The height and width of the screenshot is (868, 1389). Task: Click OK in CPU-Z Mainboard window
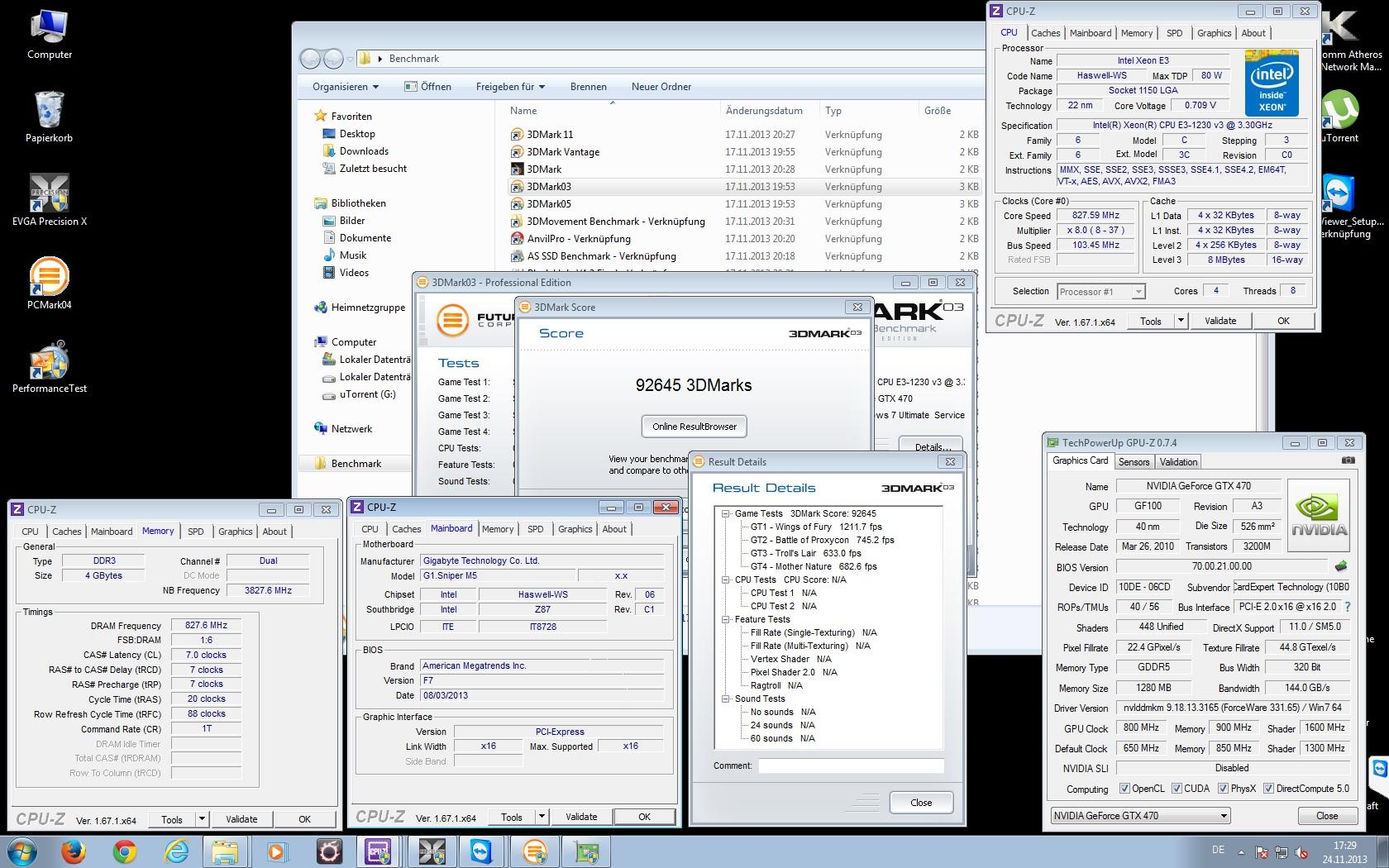[x=644, y=817]
